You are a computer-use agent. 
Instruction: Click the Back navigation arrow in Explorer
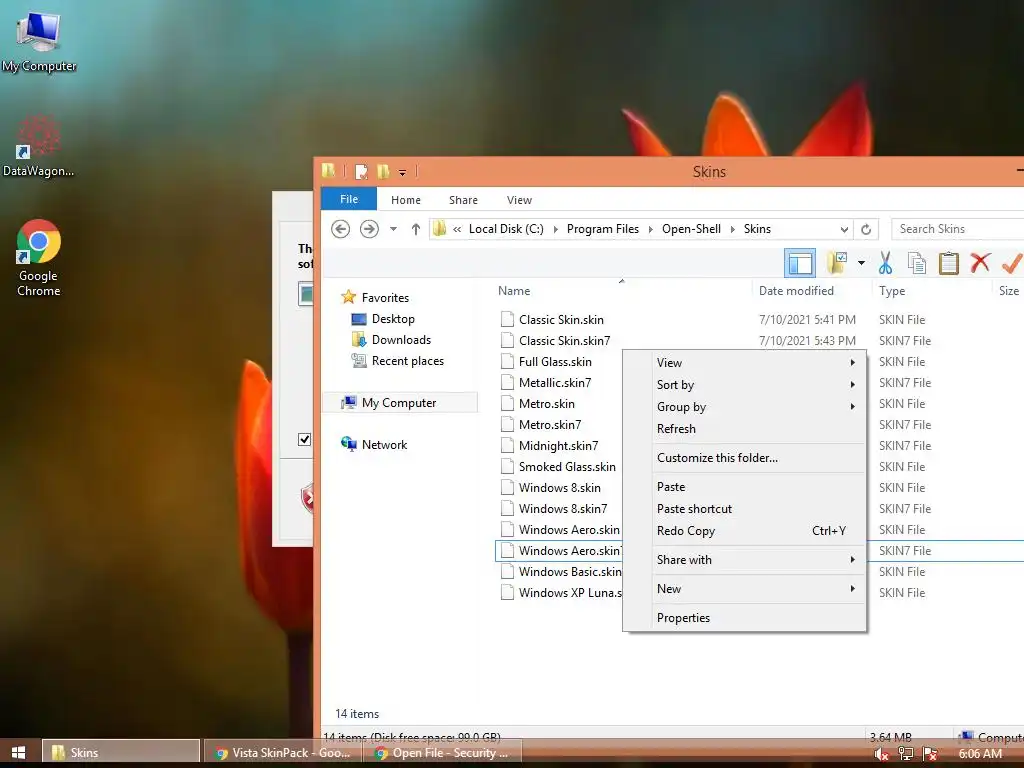(x=340, y=229)
